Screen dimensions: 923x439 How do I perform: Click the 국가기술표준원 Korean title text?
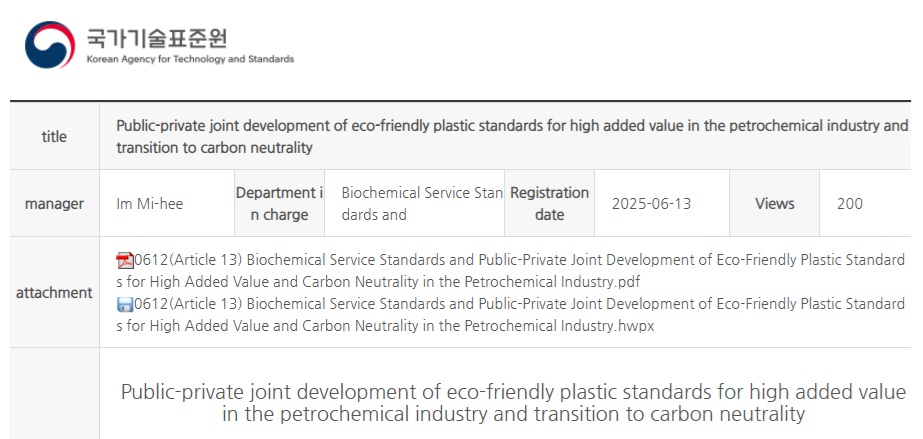(157, 38)
